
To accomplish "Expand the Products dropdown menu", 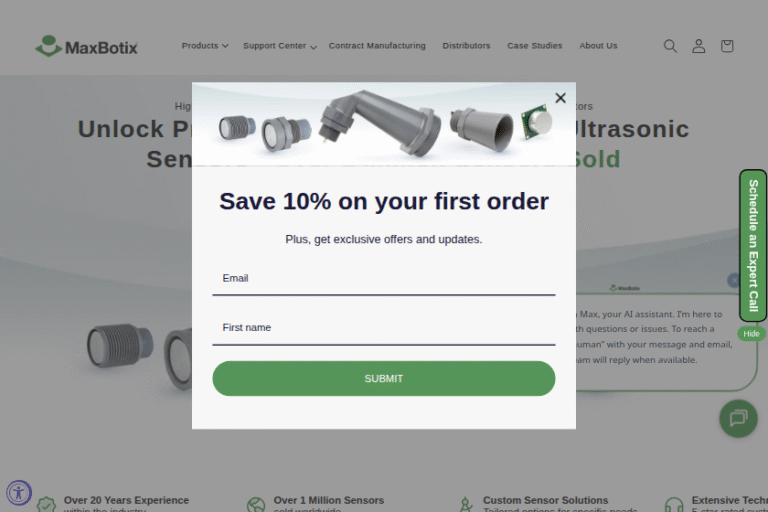I will (205, 46).
